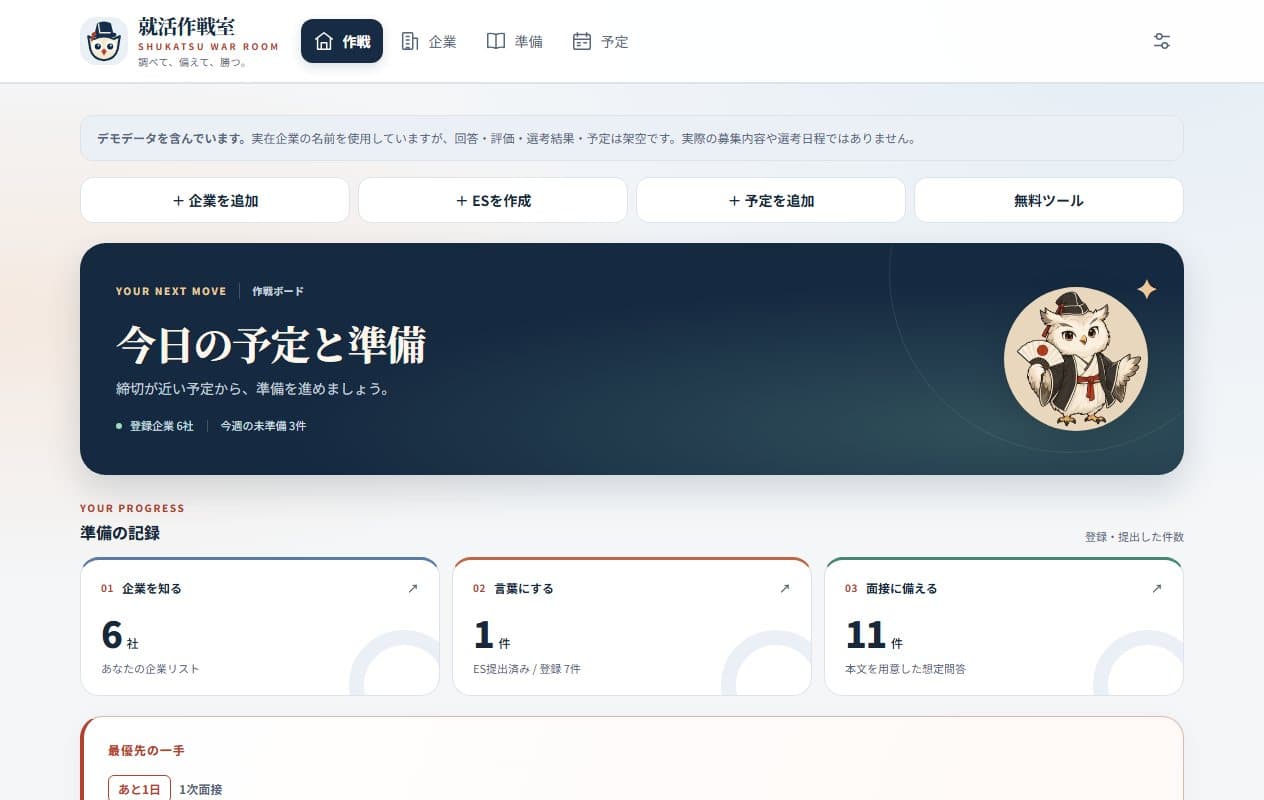Open arrow icon on 言葉にする card
The image size is (1264, 800).
785,589
